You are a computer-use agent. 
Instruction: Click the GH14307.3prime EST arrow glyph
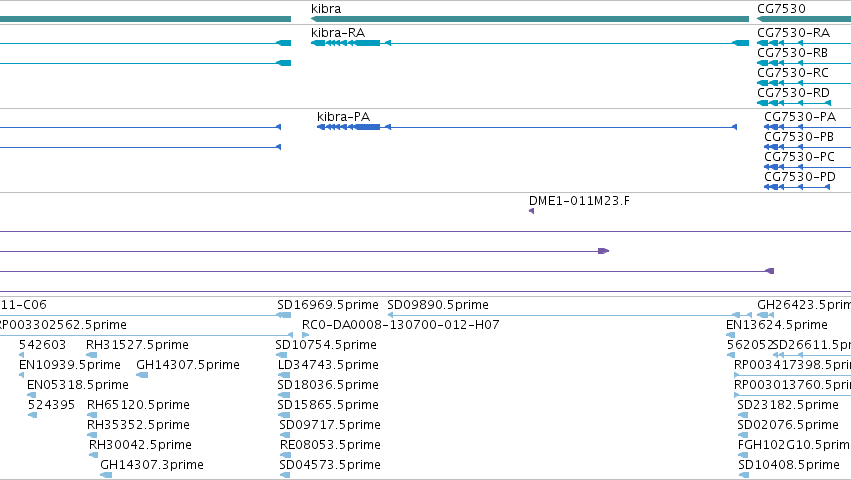106,475
